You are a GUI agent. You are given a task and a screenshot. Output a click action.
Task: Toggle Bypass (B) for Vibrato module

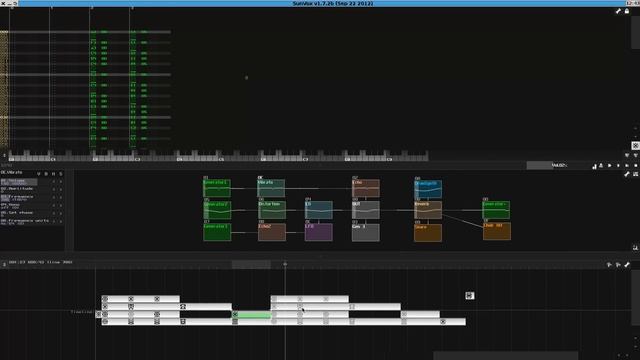46,174
